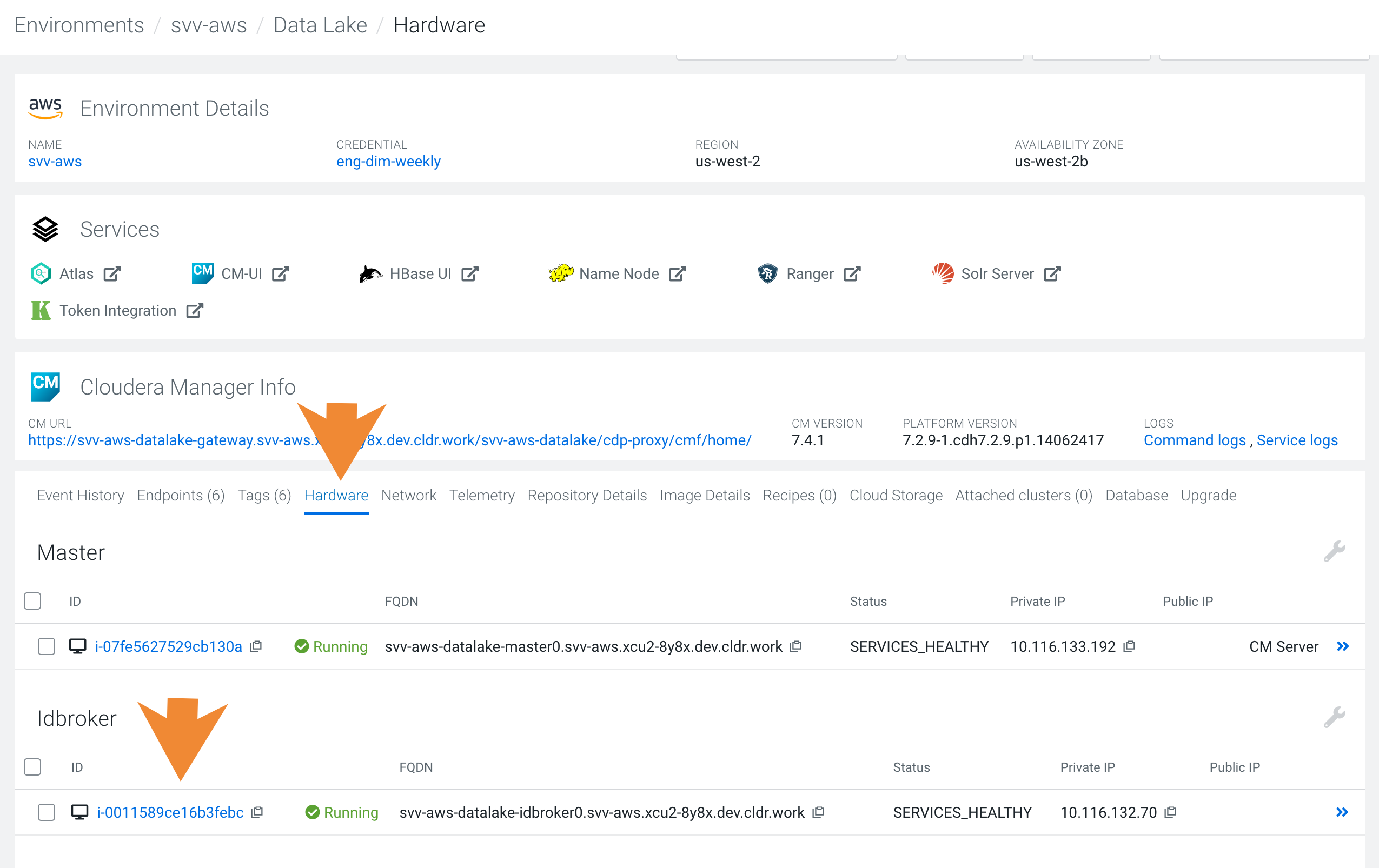Open eng-dim-weekly credential link
The image size is (1379, 868).
click(x=388, y=162)
